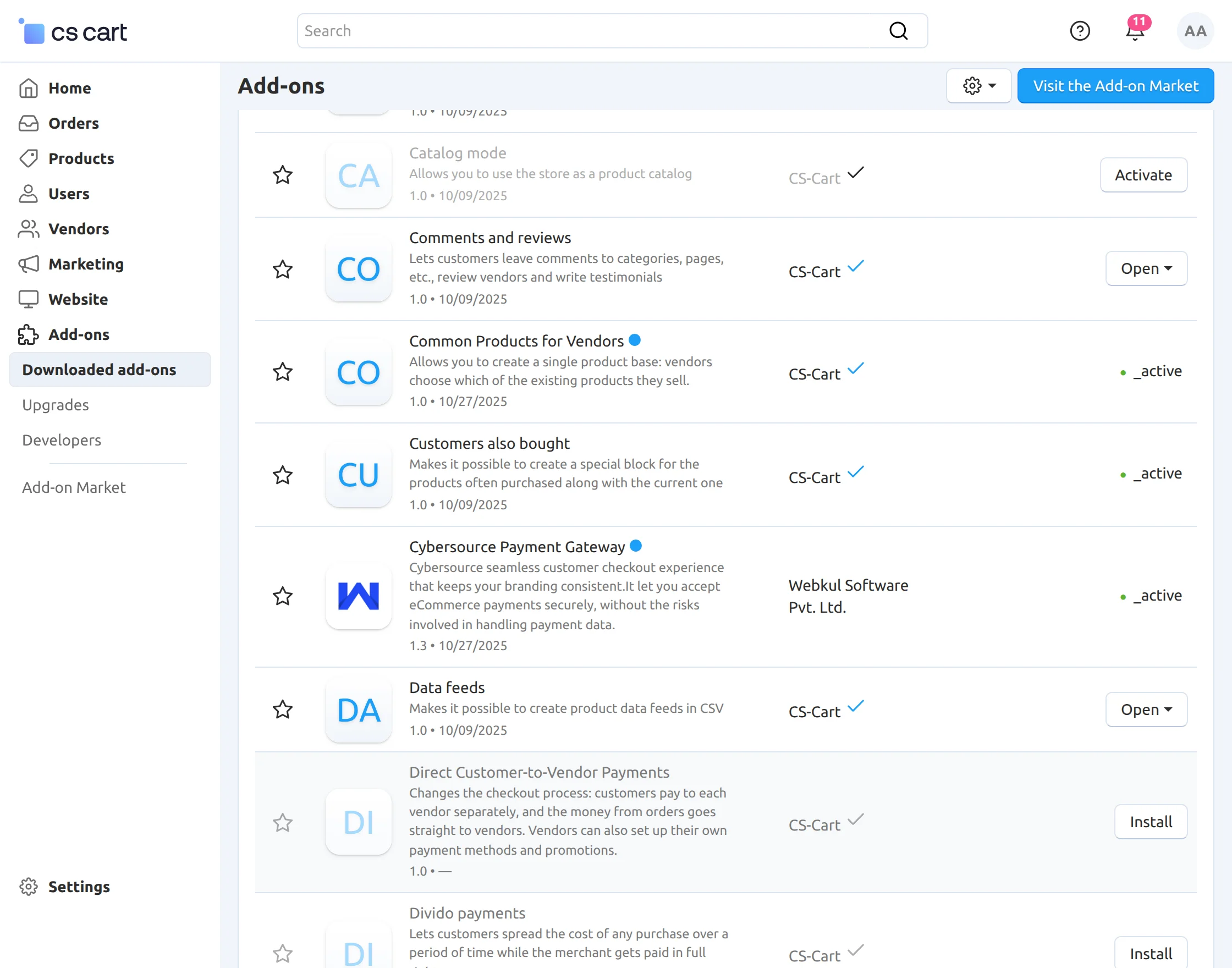1232x968 pixels.
Task: Install Direct Customer-to-Vendor Payments
Action: [1150, 822]
